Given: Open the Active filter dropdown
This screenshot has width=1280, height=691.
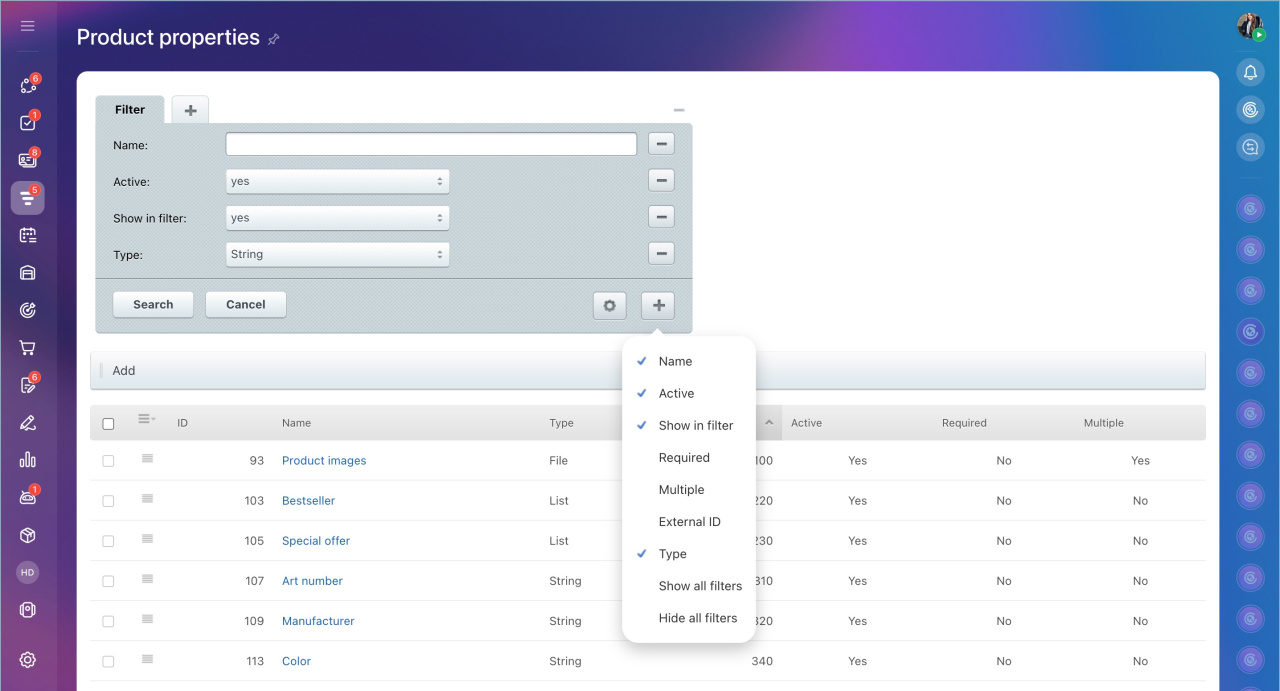Looking at the screenshot, I should click(337, 181).
